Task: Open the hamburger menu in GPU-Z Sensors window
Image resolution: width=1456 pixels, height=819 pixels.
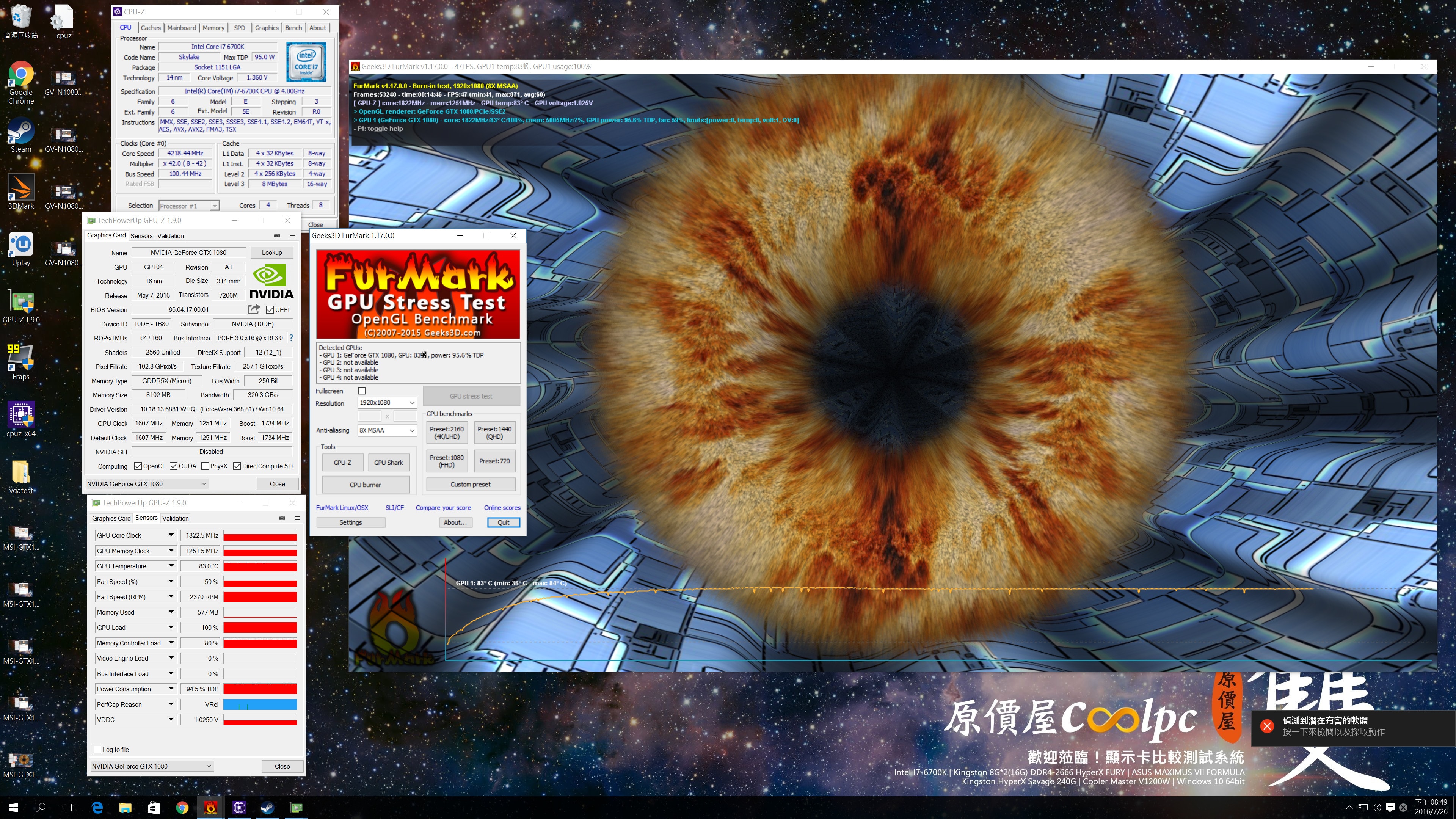Action: click(297, 518)
